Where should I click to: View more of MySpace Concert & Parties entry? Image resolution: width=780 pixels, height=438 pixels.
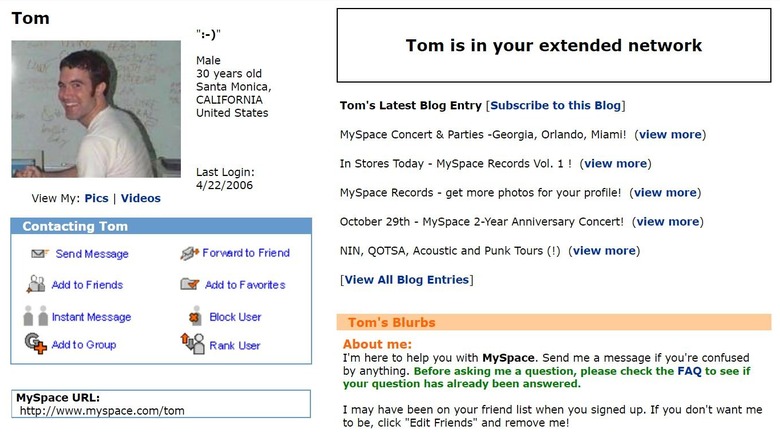click(670, 134)
